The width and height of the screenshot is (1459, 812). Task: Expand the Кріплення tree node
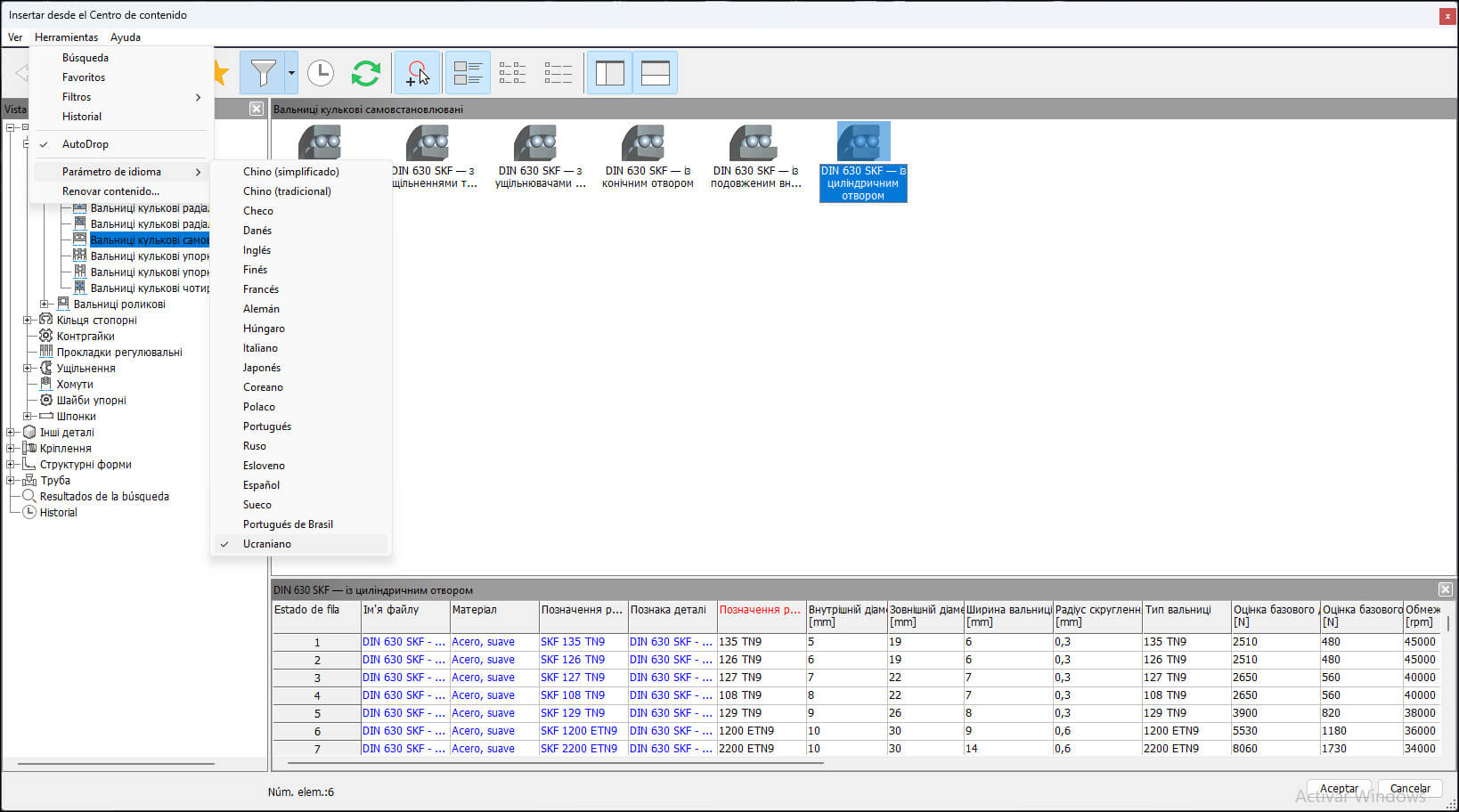coord(11,449)
